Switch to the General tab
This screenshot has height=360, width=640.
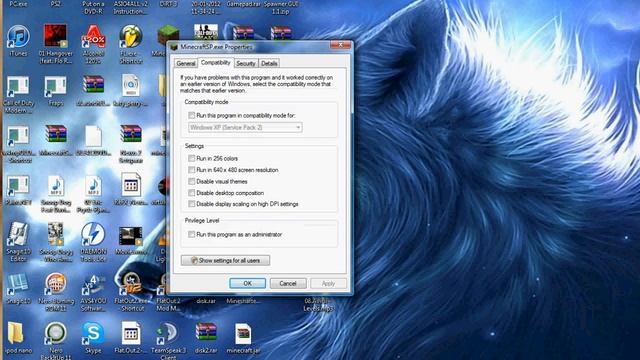[x=186, y=64]
